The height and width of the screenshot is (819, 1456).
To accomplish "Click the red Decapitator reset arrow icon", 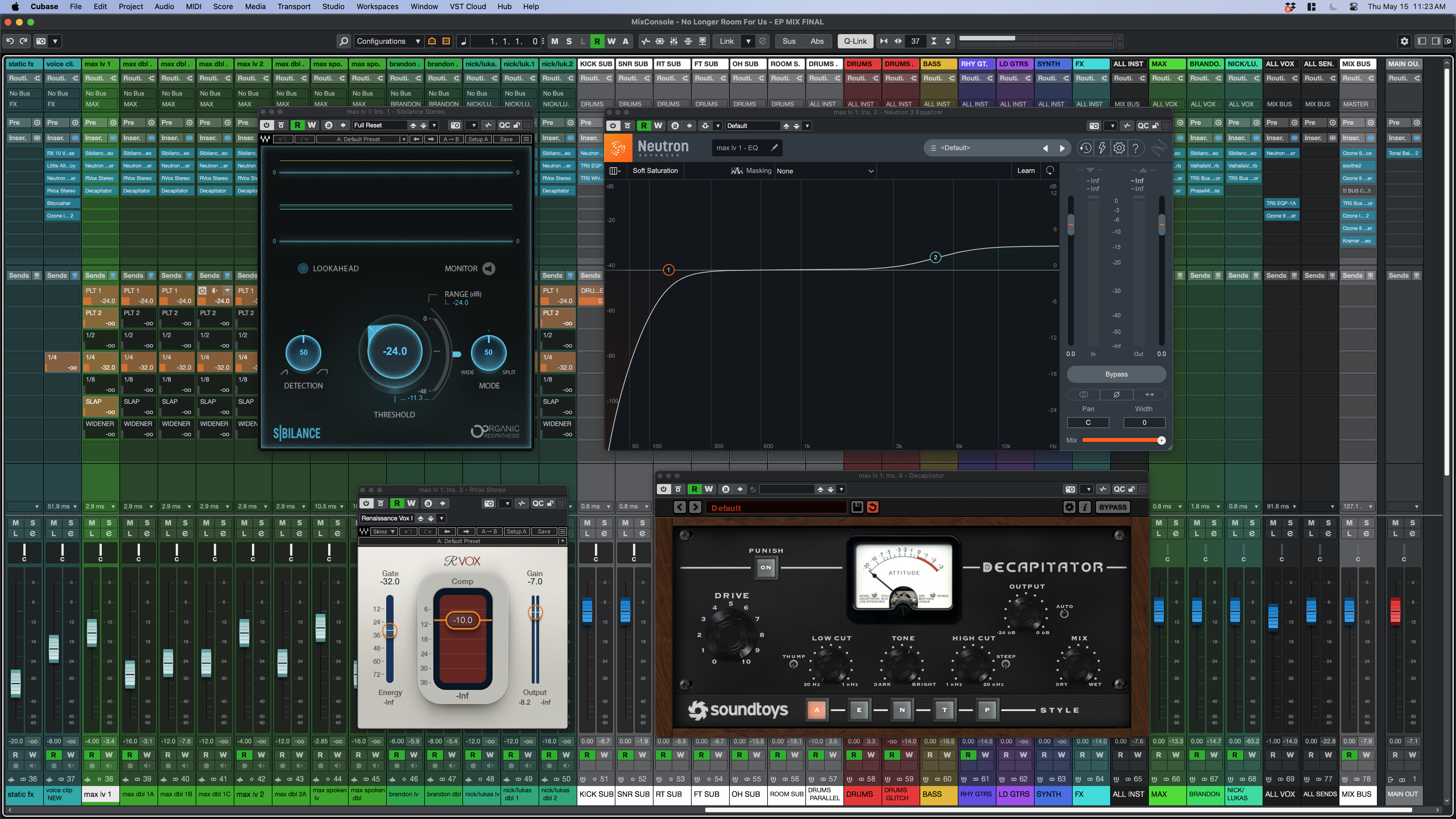I will click(x=873, y=507).
